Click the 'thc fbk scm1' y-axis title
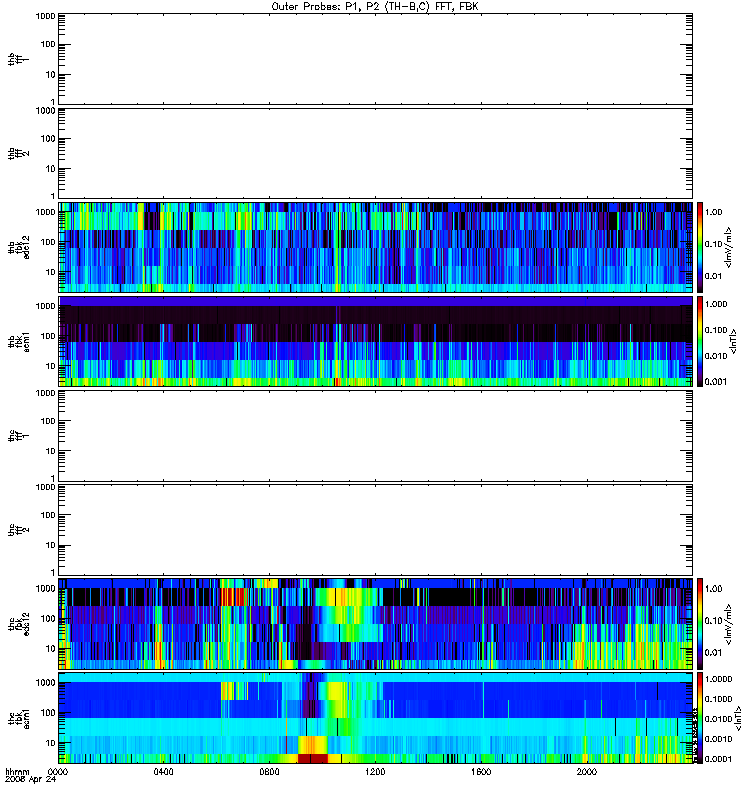Image resolution: width=750 pixels, height=800 pixels. [x=19, y=718]
